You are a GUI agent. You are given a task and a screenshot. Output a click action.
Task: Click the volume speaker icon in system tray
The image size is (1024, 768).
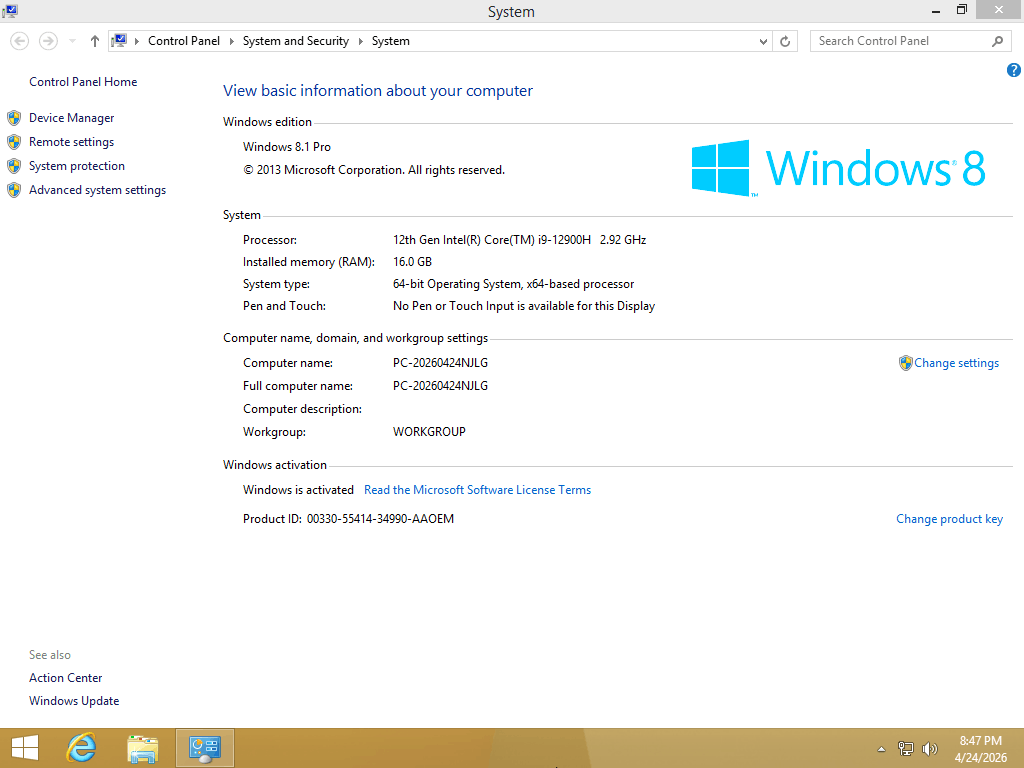point(930,748)
